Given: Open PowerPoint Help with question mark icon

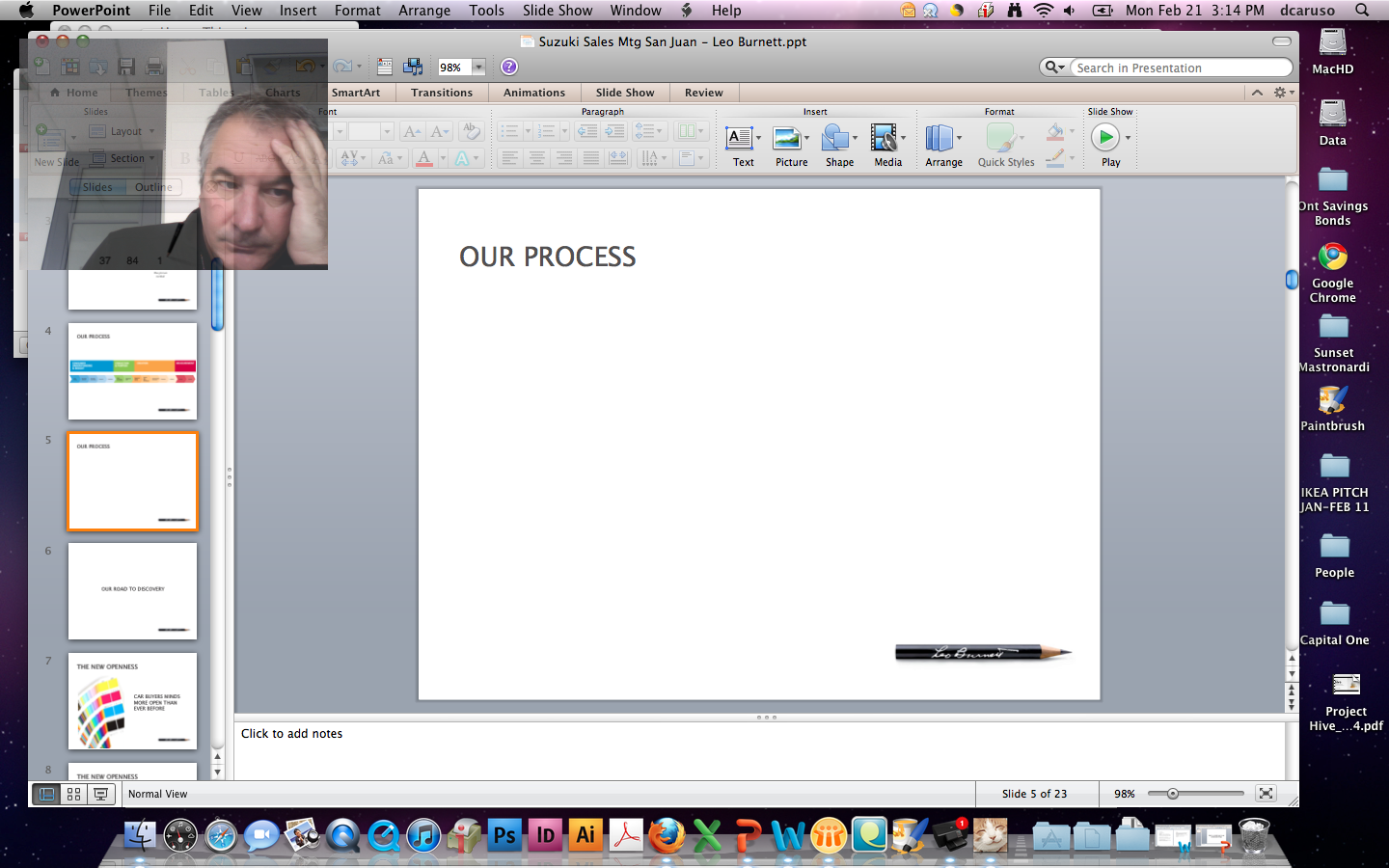Looking at the screenshot, I should point(509,67).
